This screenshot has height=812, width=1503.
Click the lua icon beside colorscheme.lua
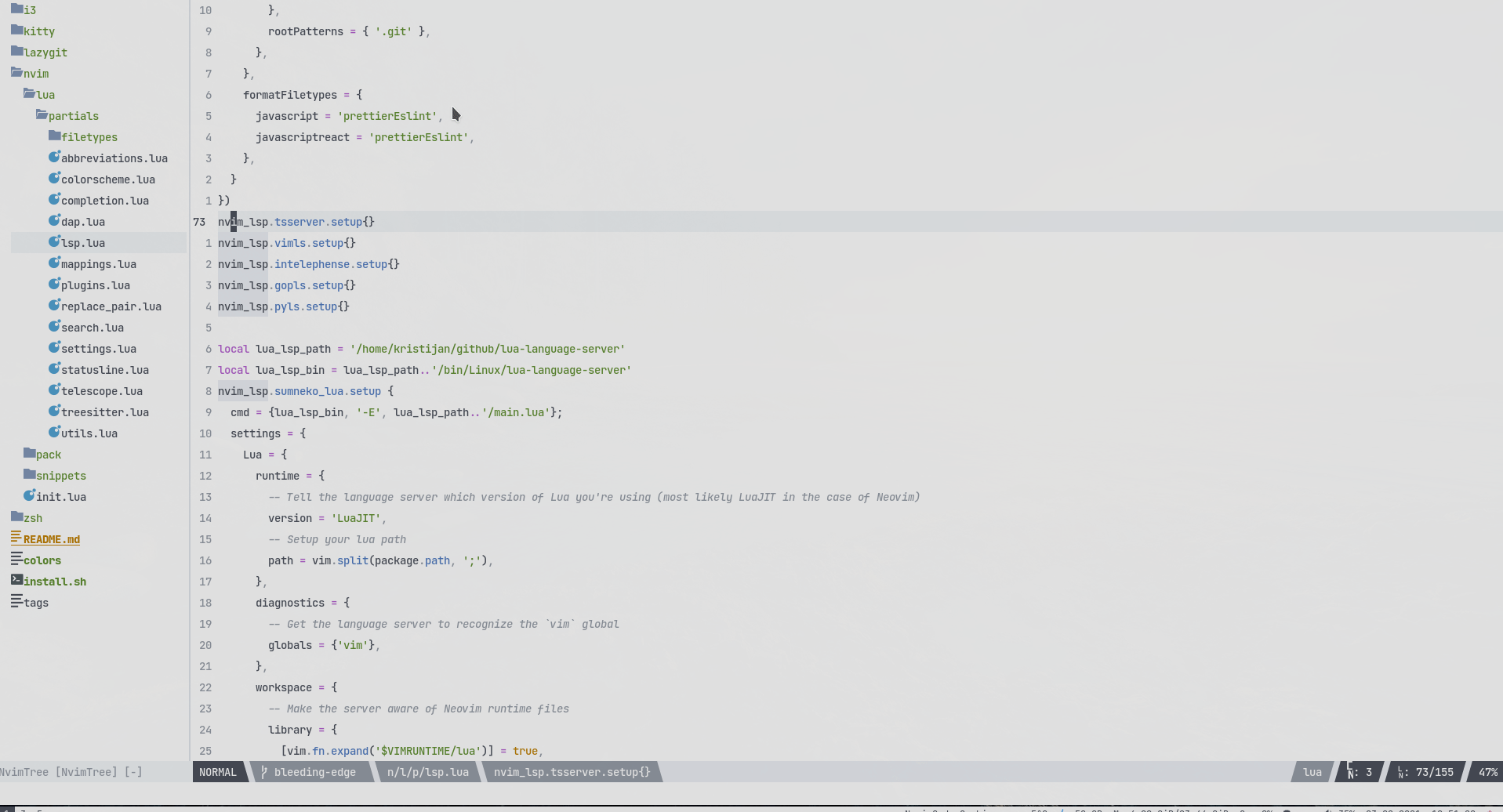(54, 178)
